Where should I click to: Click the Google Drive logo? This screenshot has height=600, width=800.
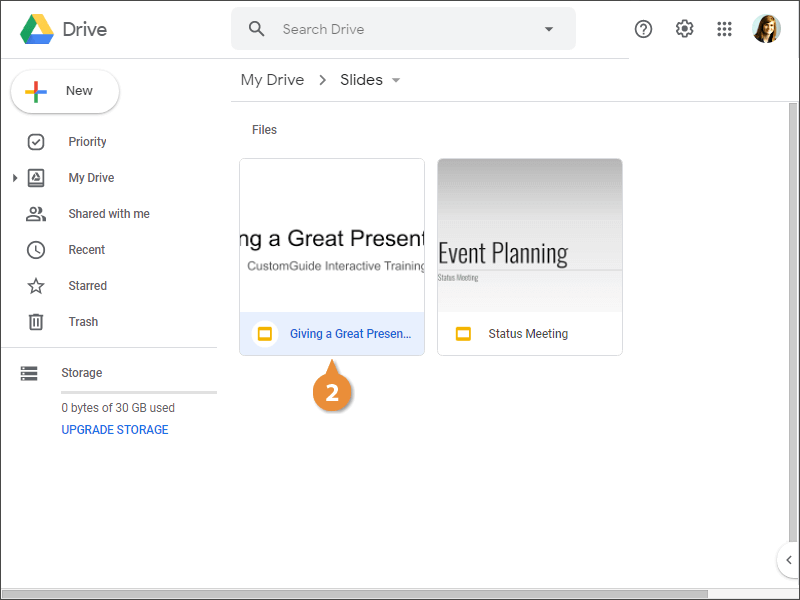coord(37,29)
